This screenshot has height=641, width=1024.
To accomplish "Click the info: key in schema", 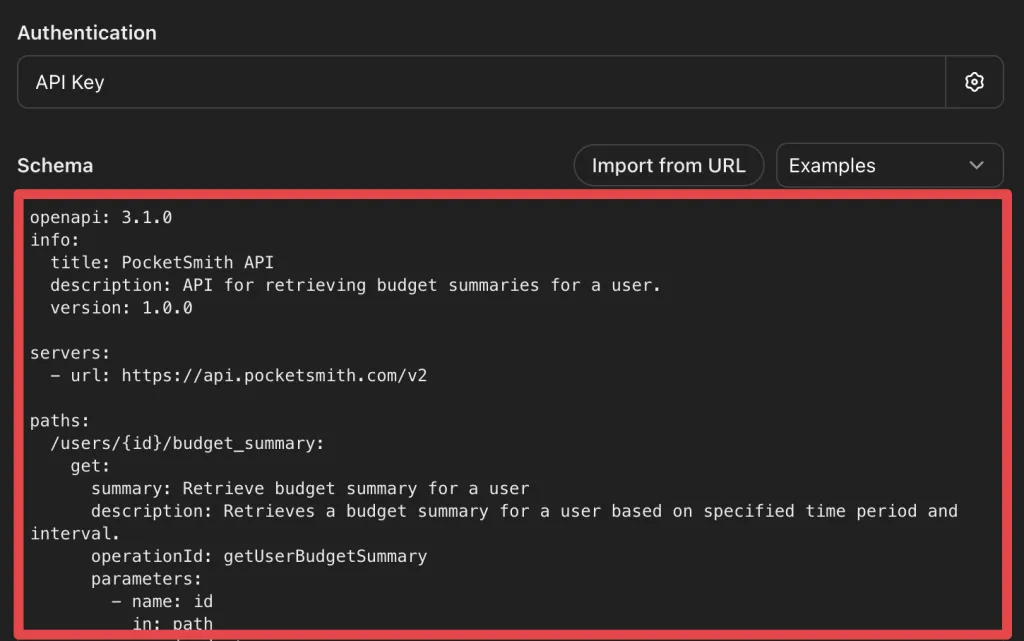I will (55, 240).
